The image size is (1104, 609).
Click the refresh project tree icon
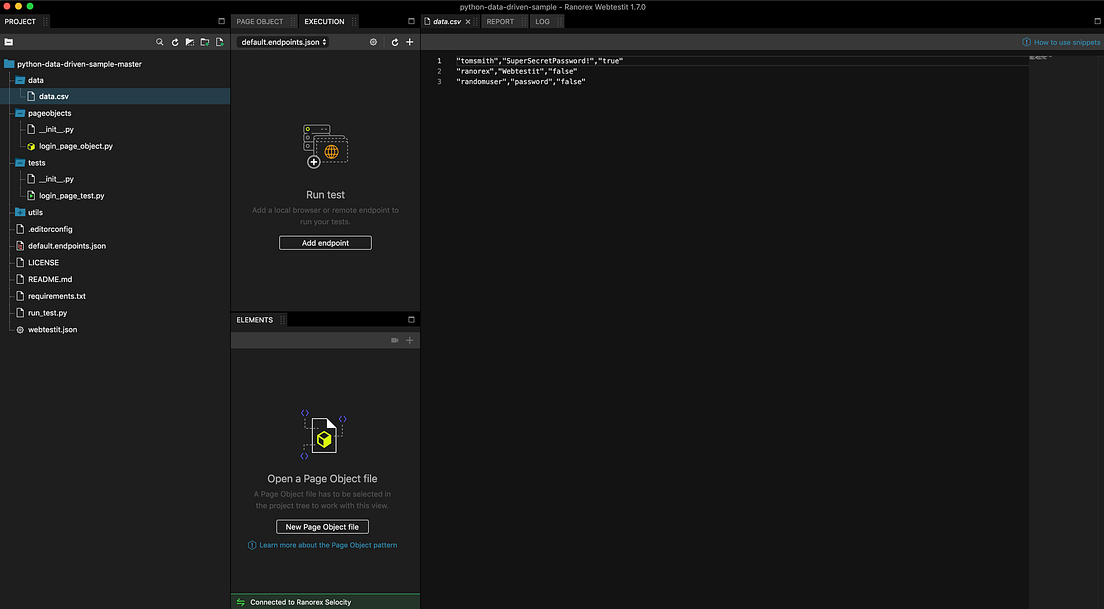(x=174, y=42)
